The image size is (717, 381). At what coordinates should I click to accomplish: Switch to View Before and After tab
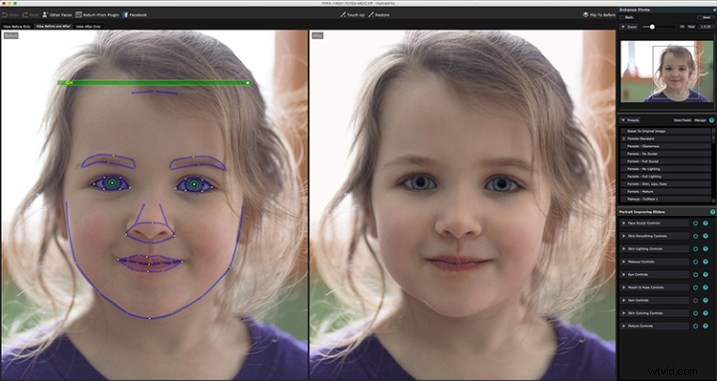[x=54, y=27]
